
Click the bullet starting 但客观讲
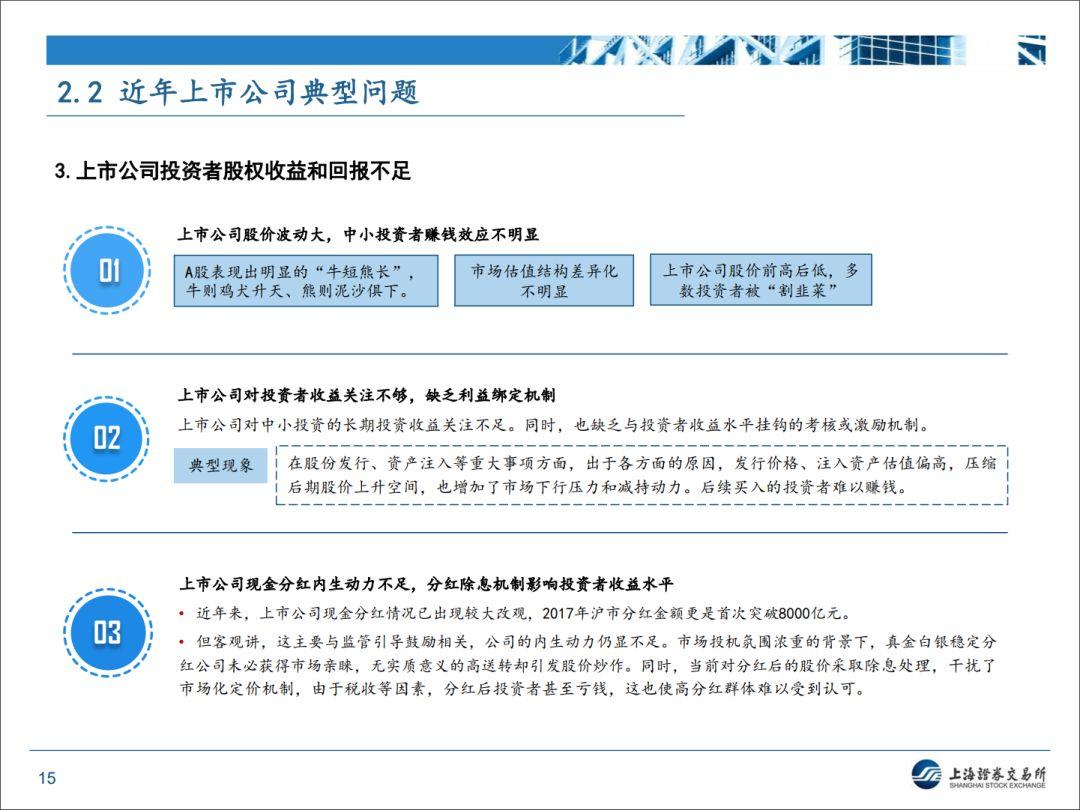click(588, 665)
